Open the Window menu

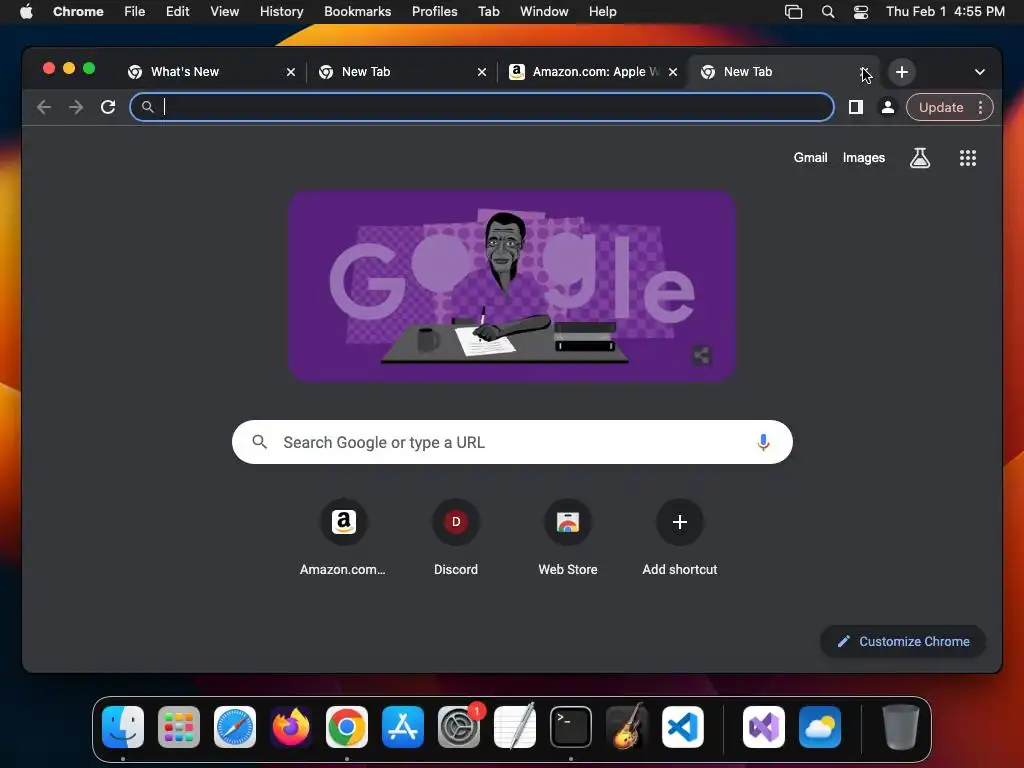pyautogui.click(x=544, y=11)
